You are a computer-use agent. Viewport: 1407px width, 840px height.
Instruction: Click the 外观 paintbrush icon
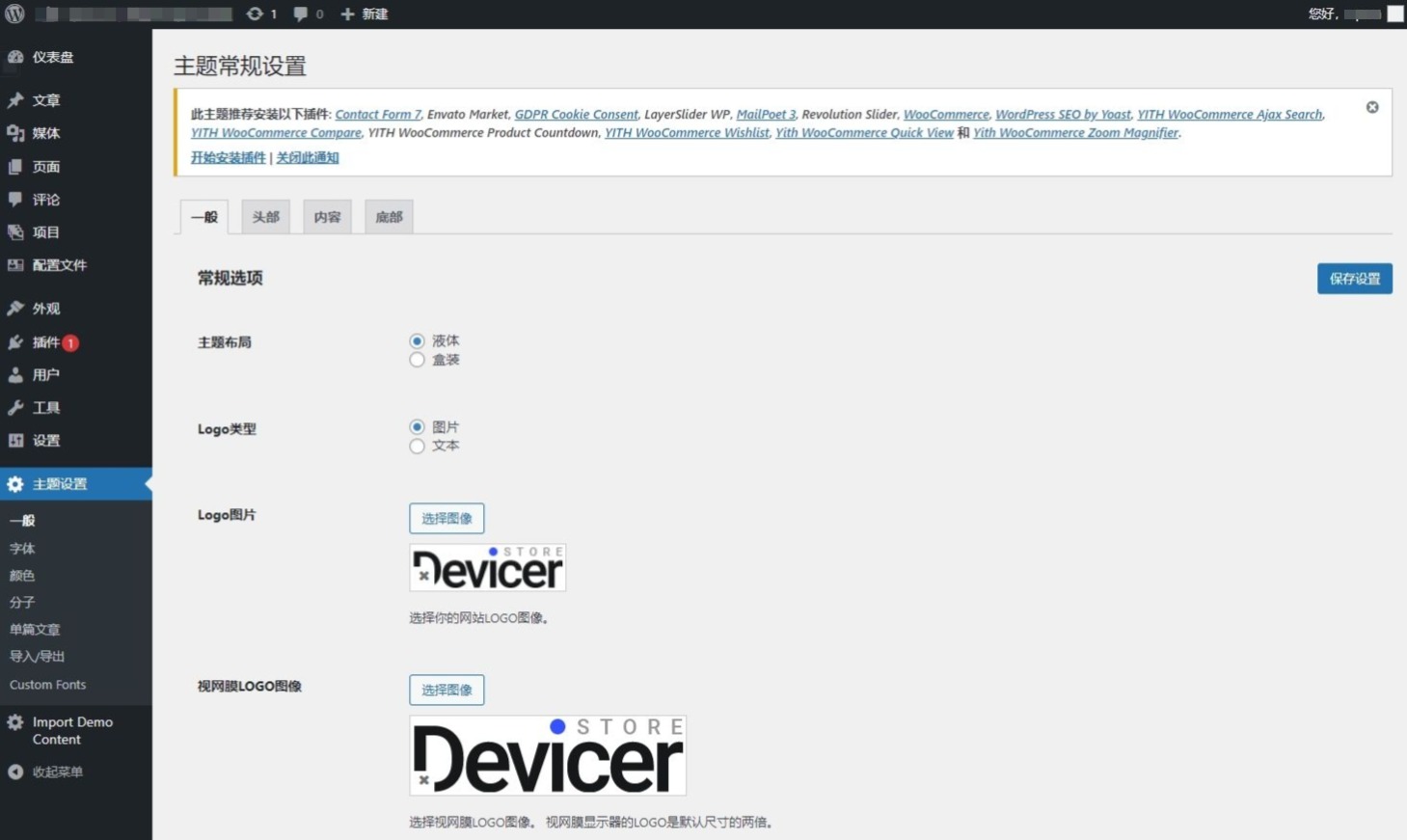(15, 309)
